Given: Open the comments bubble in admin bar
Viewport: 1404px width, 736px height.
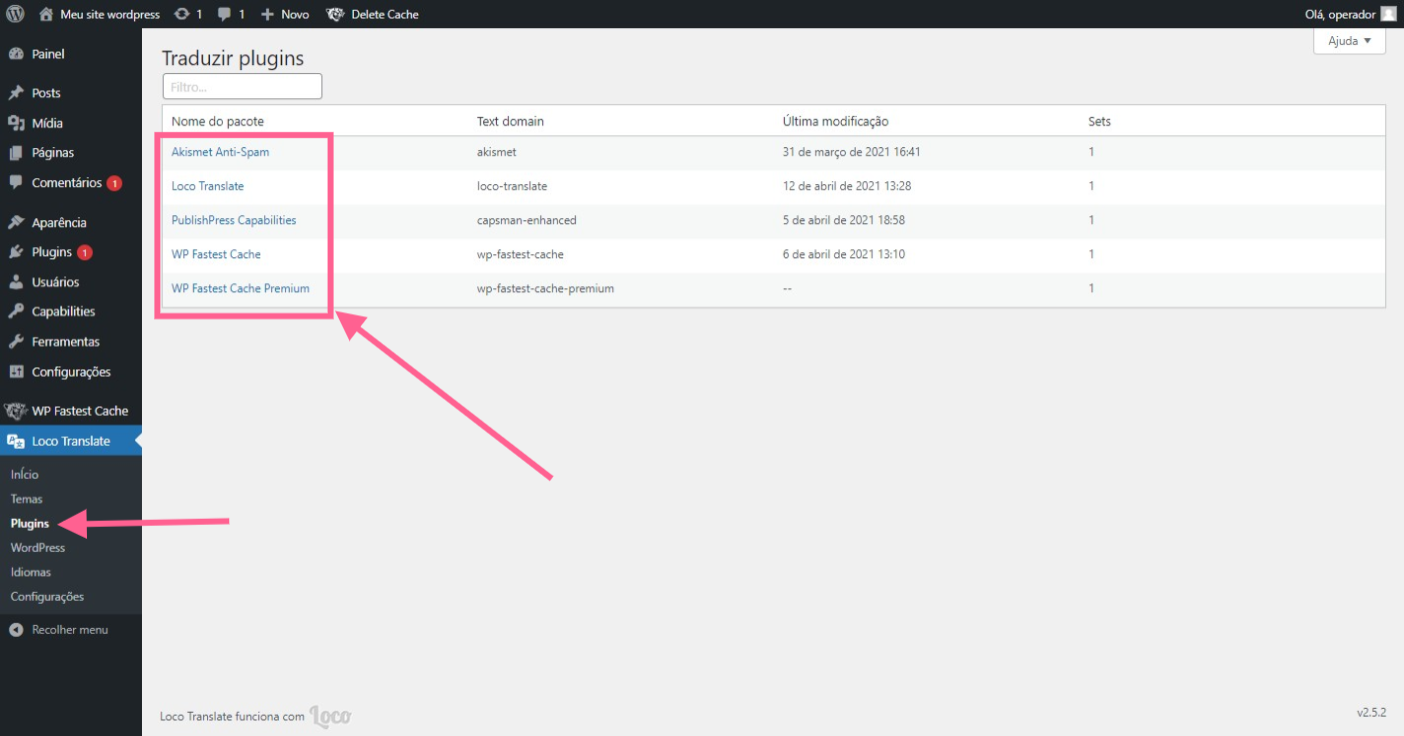Looking at the screenshot, I should (224, 15).
